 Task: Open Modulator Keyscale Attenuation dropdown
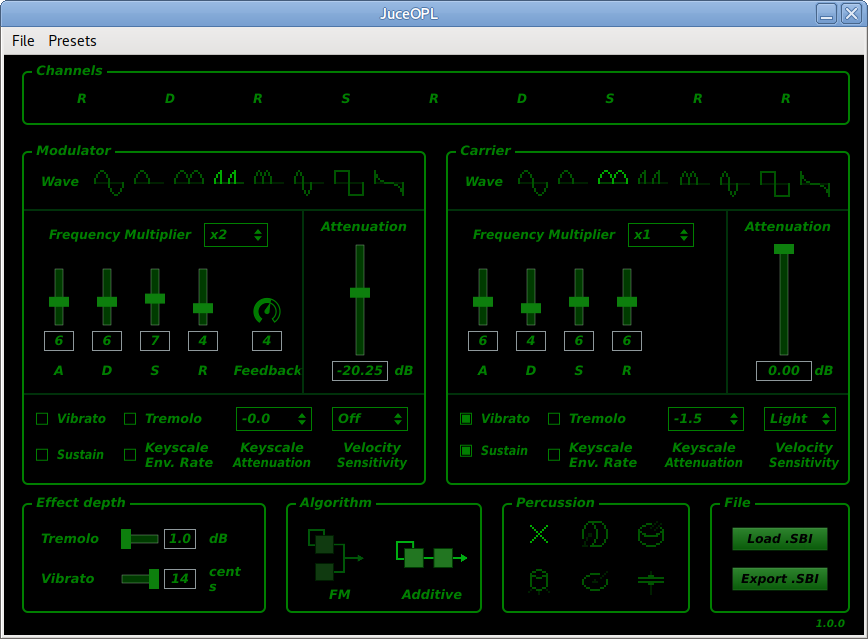click(274, 419)
